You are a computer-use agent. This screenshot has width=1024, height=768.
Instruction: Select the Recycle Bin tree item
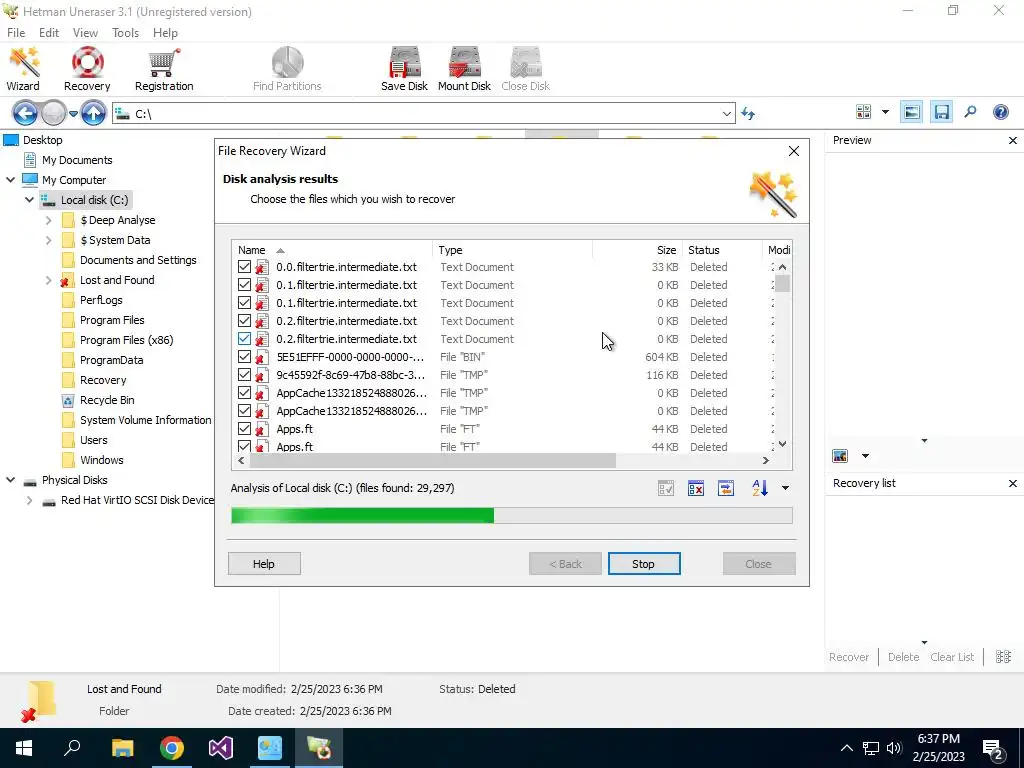tap(106, 400)
